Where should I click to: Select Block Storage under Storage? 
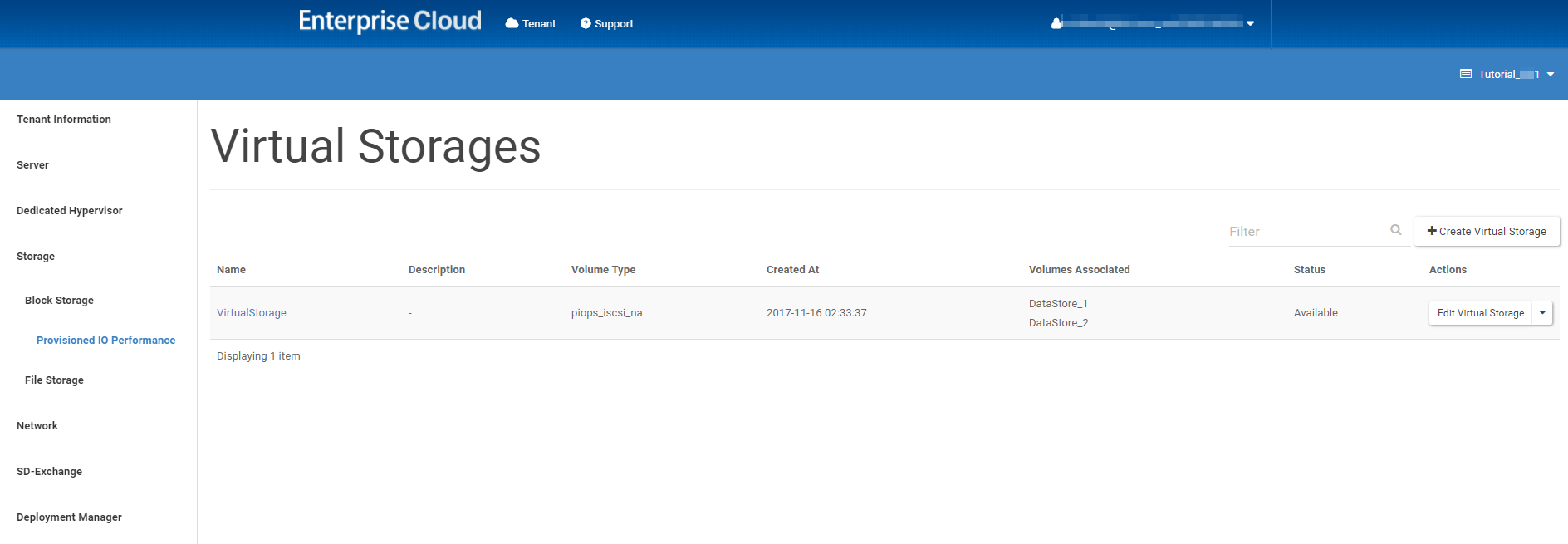click(59, 301)
